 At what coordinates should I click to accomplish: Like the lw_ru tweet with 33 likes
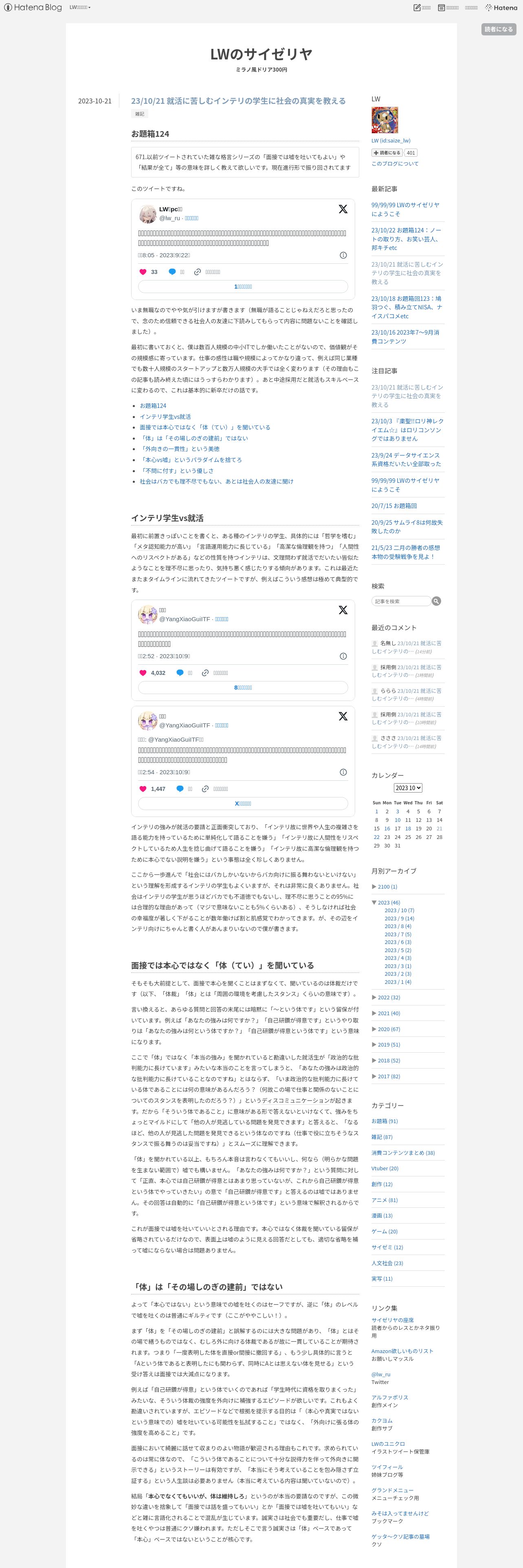[x=143, y=272]
